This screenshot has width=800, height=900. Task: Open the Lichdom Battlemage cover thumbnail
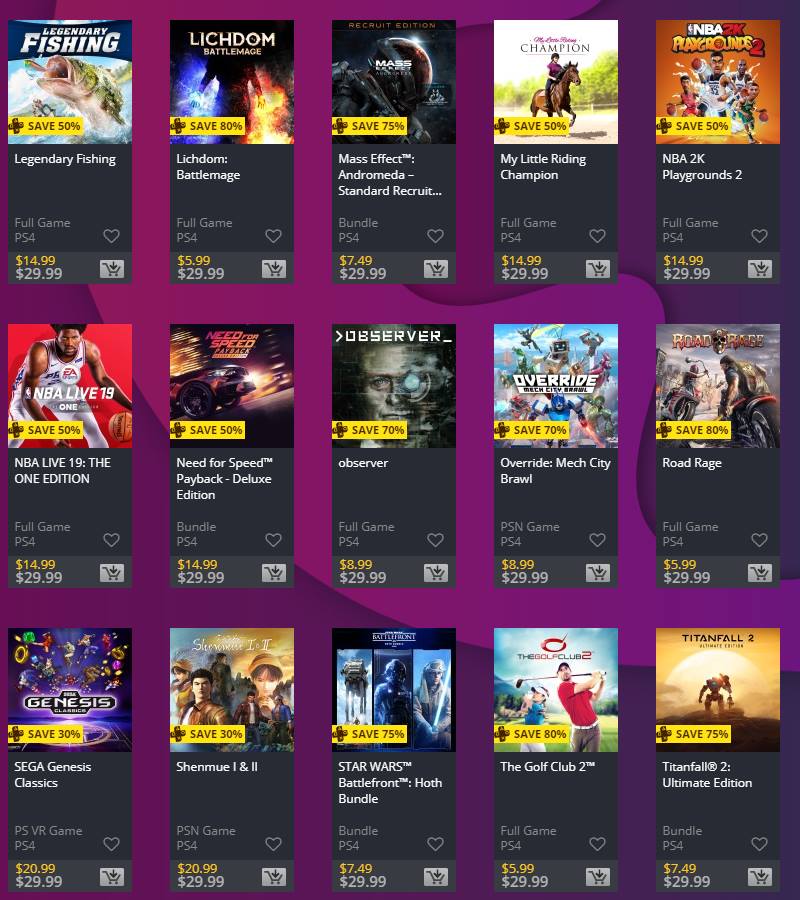point(232,82)
